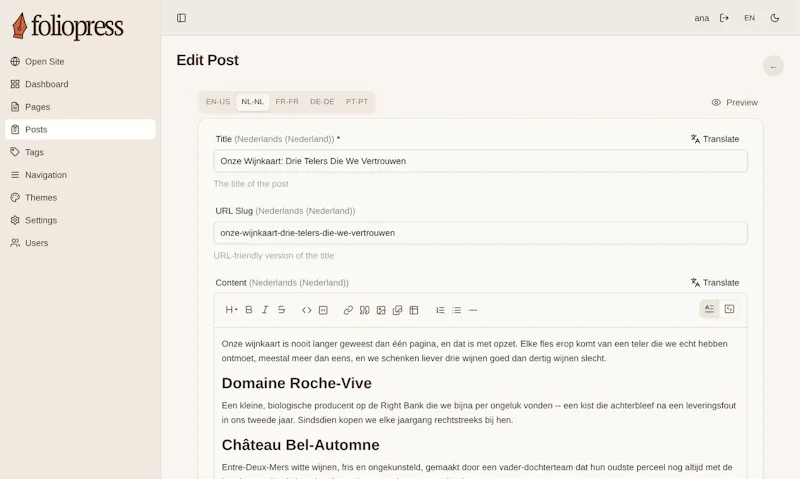Open the Heading dropdown in editor toolbar
Screen dimensions: 800x479
[x=231, y=310]
